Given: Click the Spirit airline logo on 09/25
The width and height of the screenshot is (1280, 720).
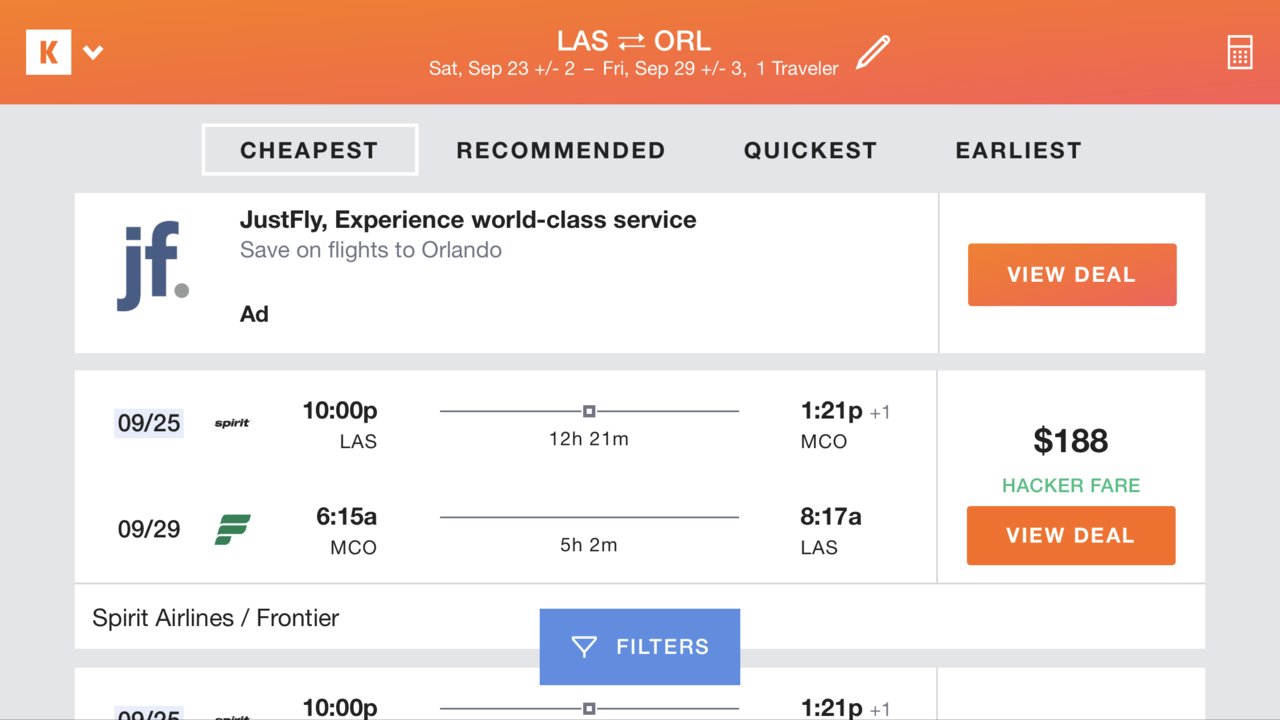Looking at the screenshot, I should (x=232, y=423).
